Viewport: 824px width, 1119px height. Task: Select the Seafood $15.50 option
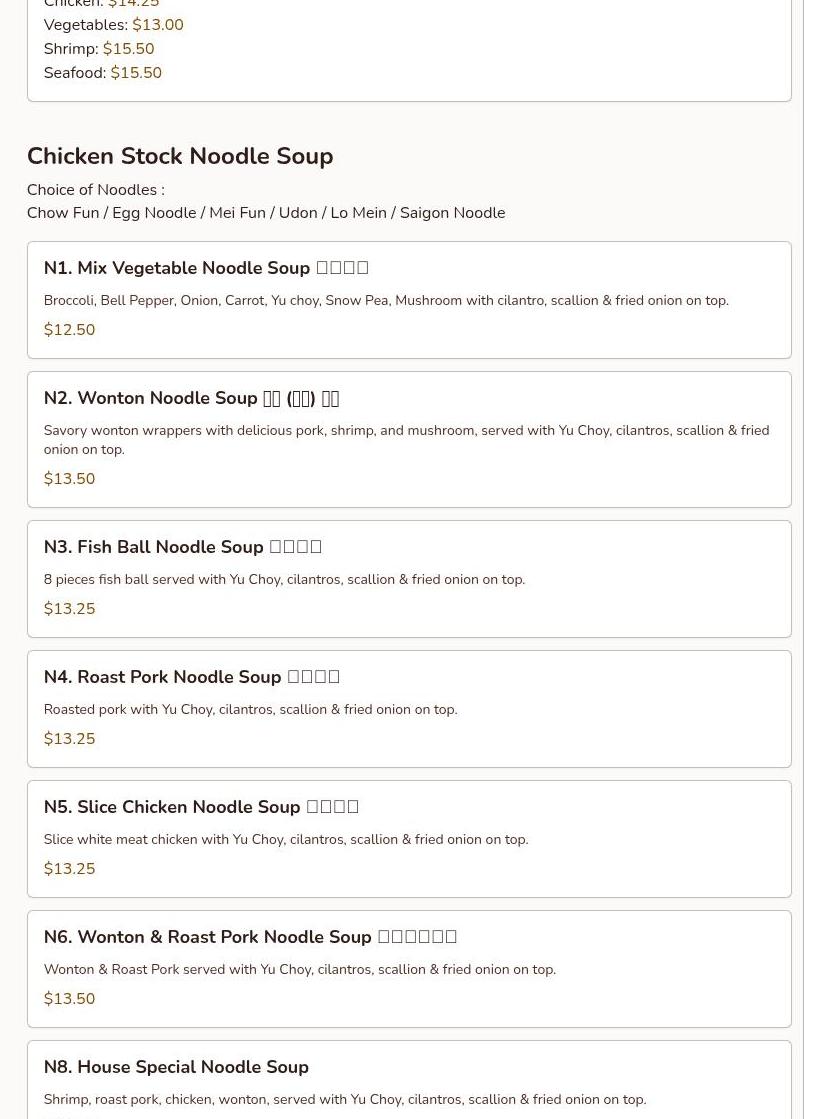(102, 73)
